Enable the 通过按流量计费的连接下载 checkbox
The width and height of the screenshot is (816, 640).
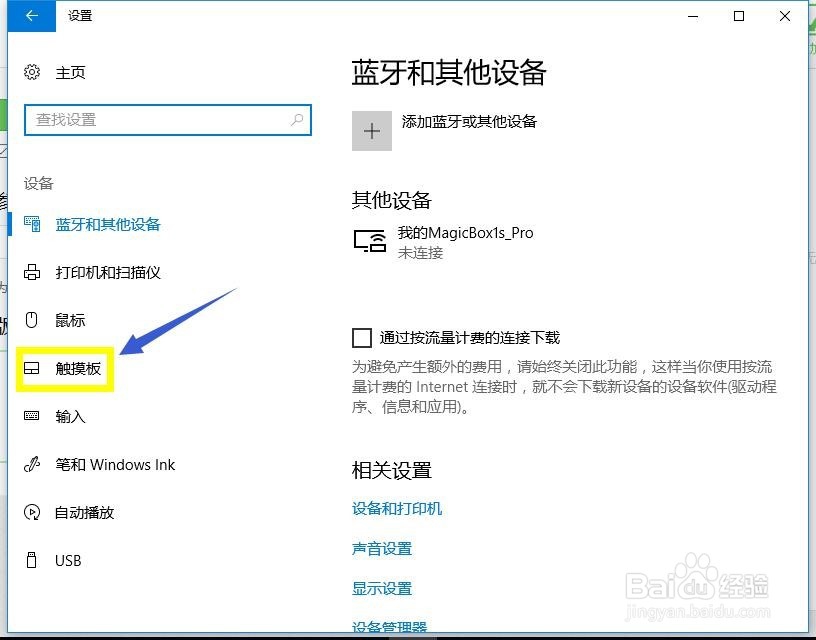[x=362, y=338]
